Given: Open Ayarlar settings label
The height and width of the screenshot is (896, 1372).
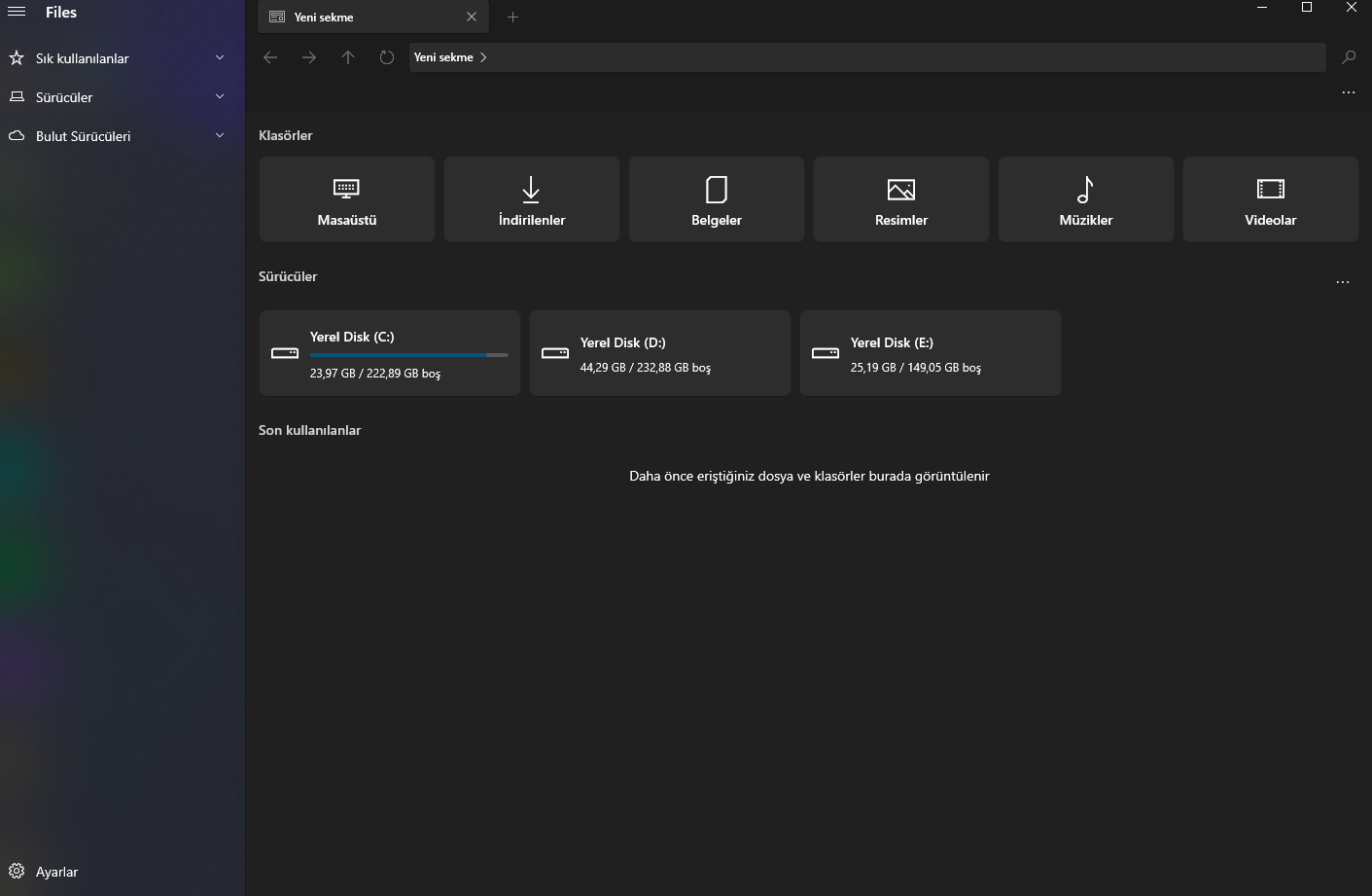Looking at the screenshot, I should click(x=56, y=872).
